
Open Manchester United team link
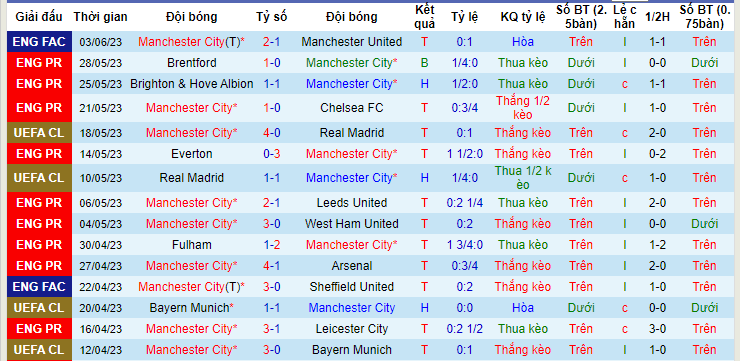coord(352,42)
